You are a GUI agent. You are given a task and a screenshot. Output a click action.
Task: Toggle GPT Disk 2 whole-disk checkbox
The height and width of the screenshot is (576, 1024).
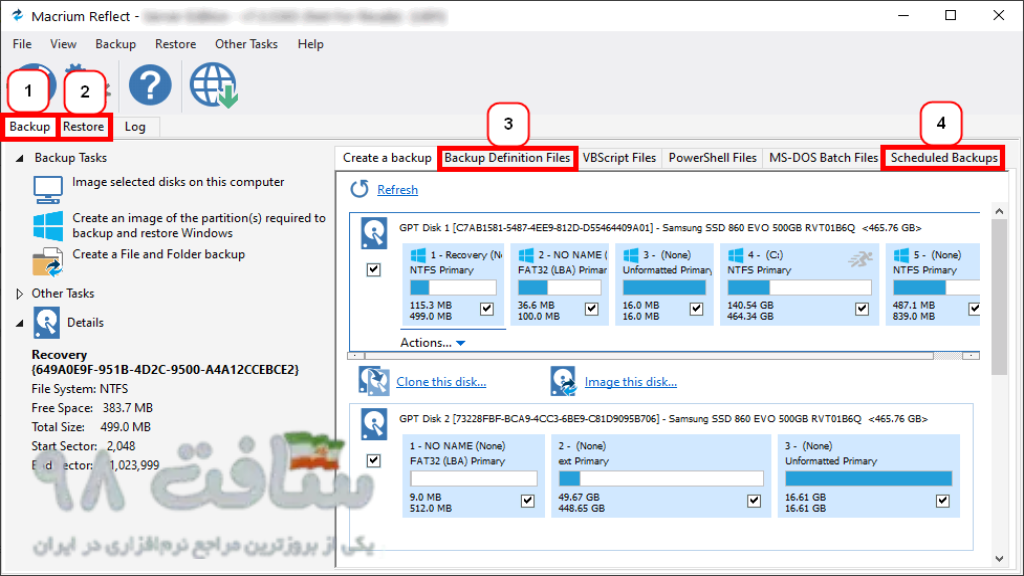[374, 461]
